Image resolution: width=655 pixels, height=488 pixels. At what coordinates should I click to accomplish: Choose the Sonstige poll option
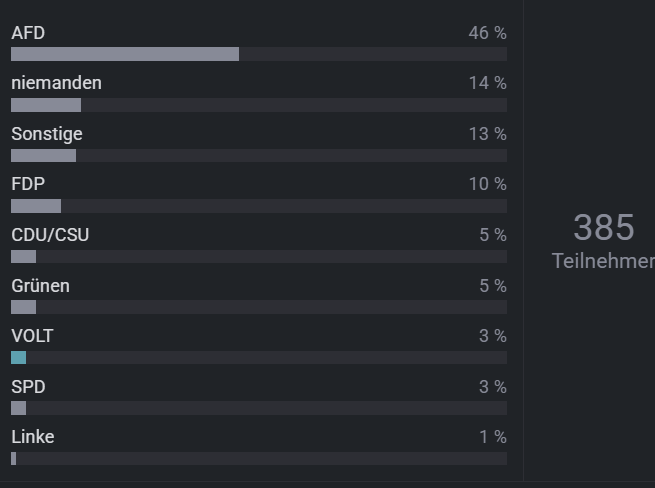tap(47, 134)
